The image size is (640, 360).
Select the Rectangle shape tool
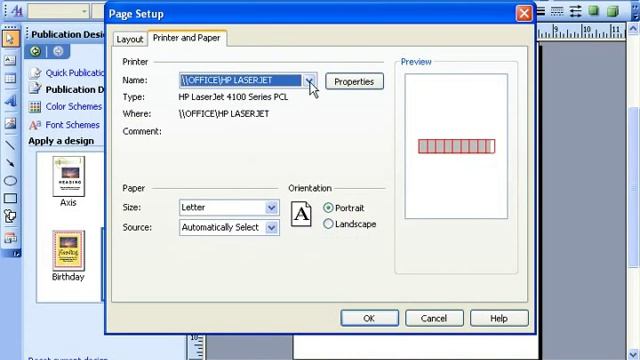10,198
